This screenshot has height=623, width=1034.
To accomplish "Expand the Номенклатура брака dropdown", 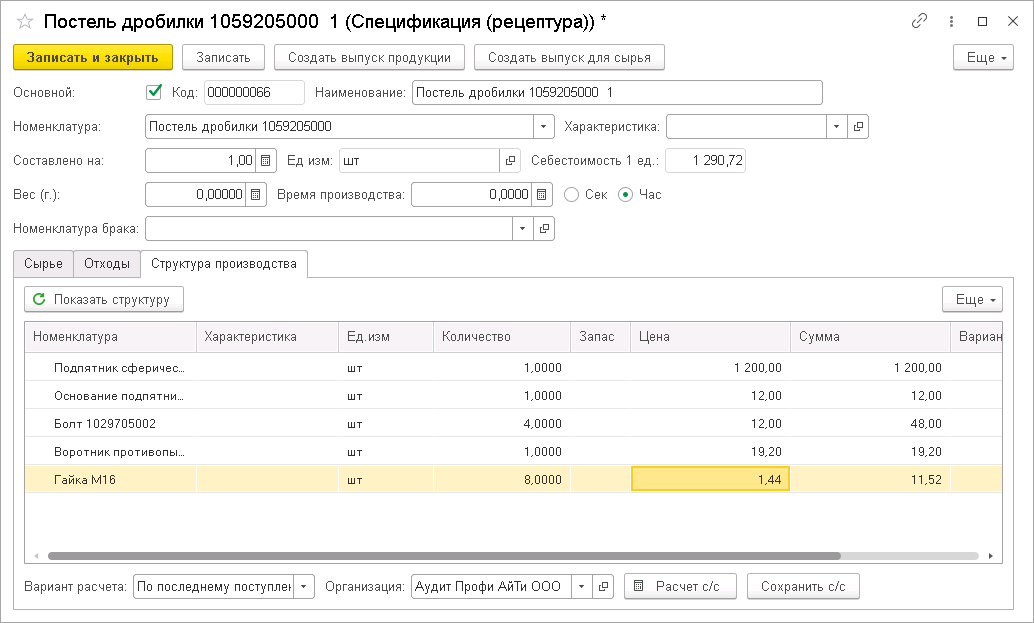I will pyautogui.click(x=522, y=229).
